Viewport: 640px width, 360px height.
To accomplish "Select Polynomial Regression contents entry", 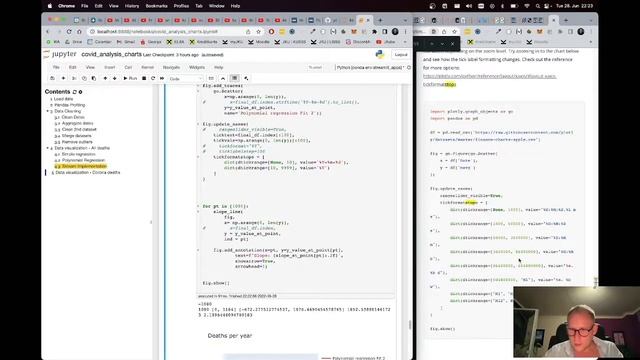I will tap(83, 160).
